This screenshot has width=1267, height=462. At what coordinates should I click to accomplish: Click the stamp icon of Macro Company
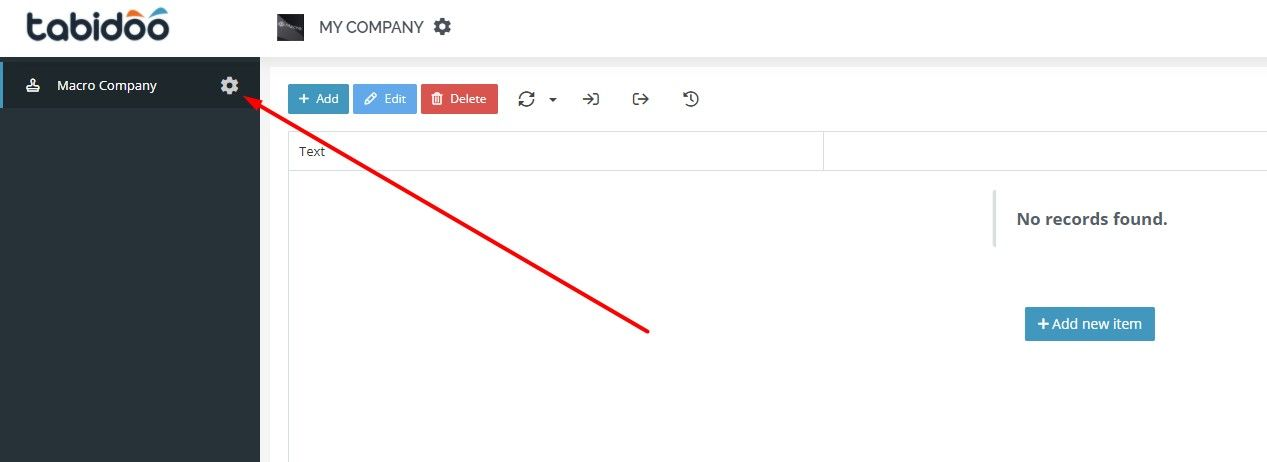point(34,86)
